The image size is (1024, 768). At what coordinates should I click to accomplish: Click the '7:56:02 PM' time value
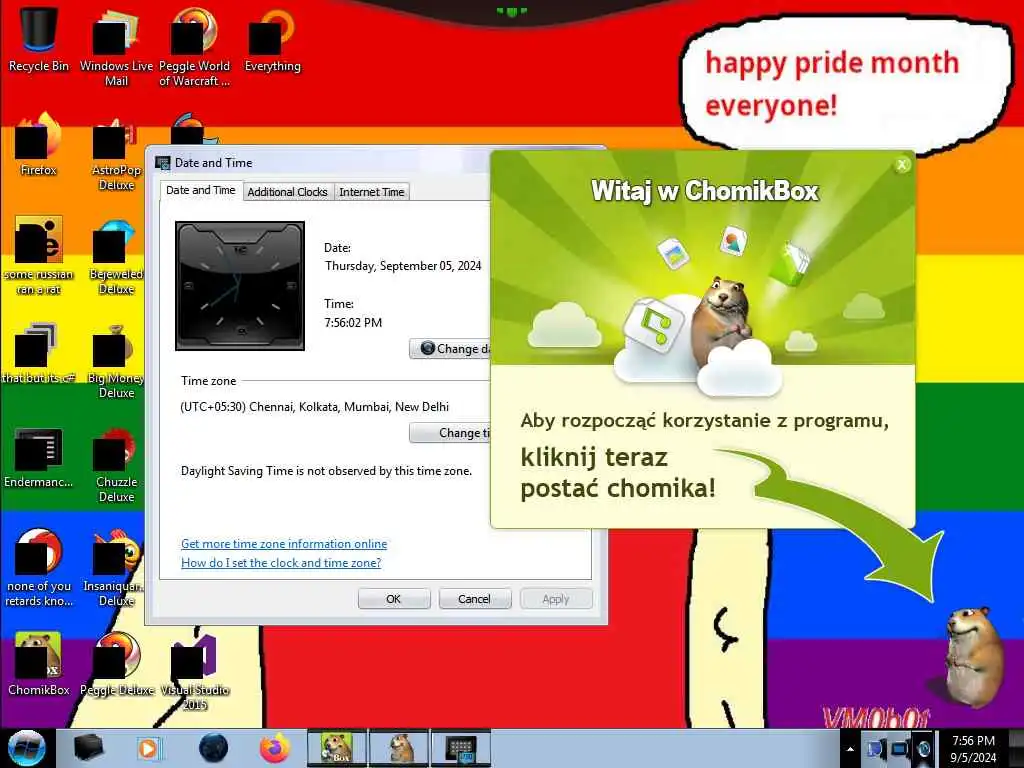pos(353,323)
